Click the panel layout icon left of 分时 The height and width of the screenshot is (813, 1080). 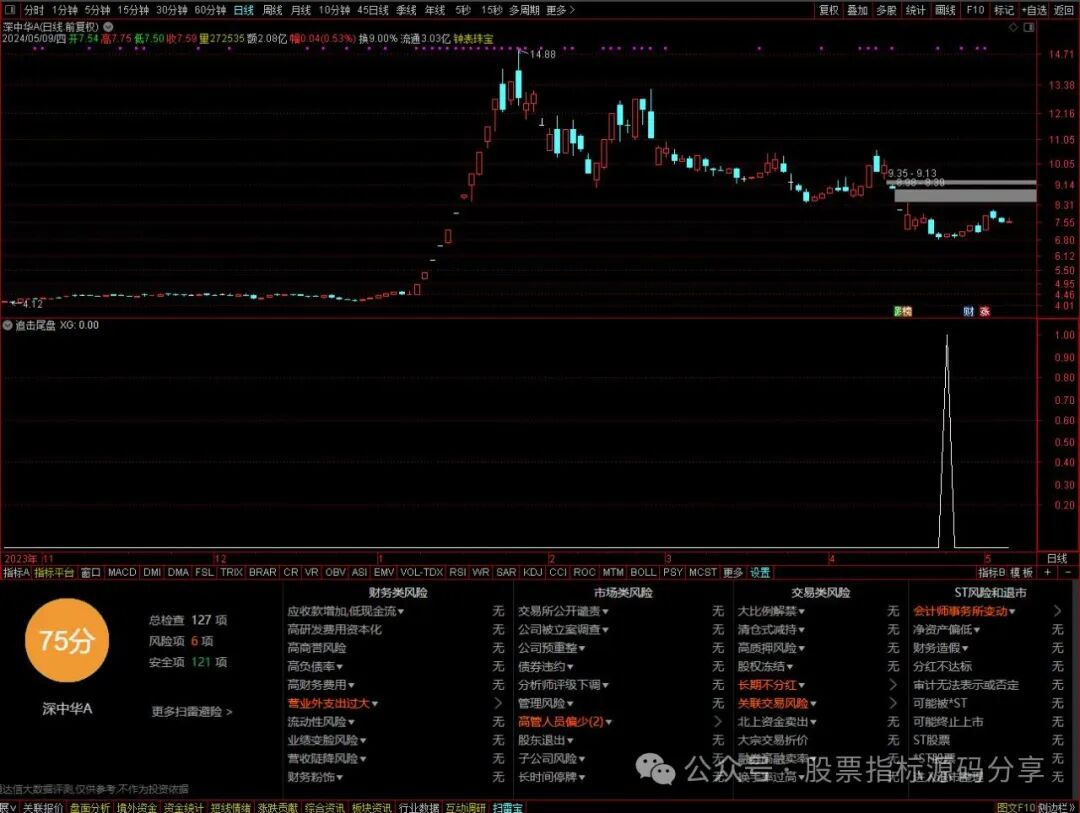(x=10, y=10)
